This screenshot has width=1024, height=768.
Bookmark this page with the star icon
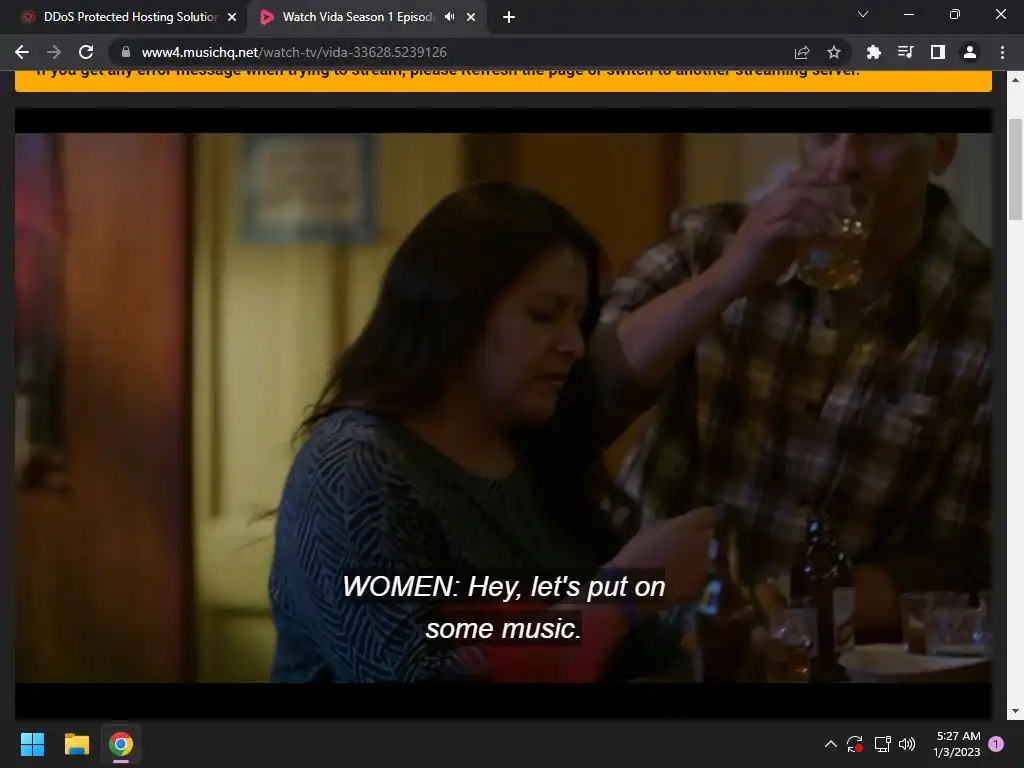click(x=834, y=52)
